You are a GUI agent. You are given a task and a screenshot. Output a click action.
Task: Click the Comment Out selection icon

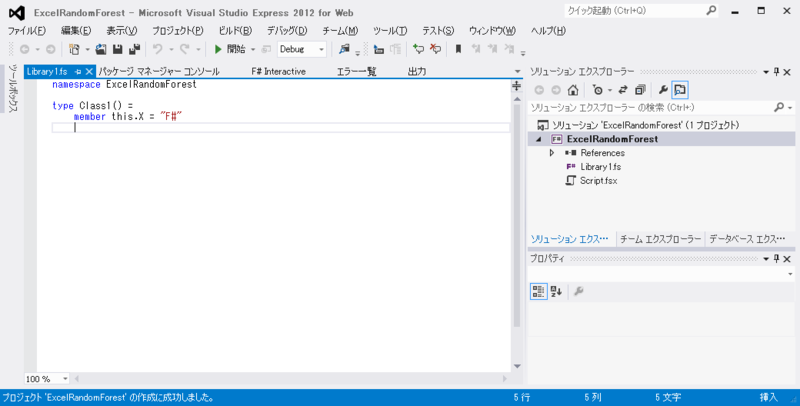(x=418, y=49)
